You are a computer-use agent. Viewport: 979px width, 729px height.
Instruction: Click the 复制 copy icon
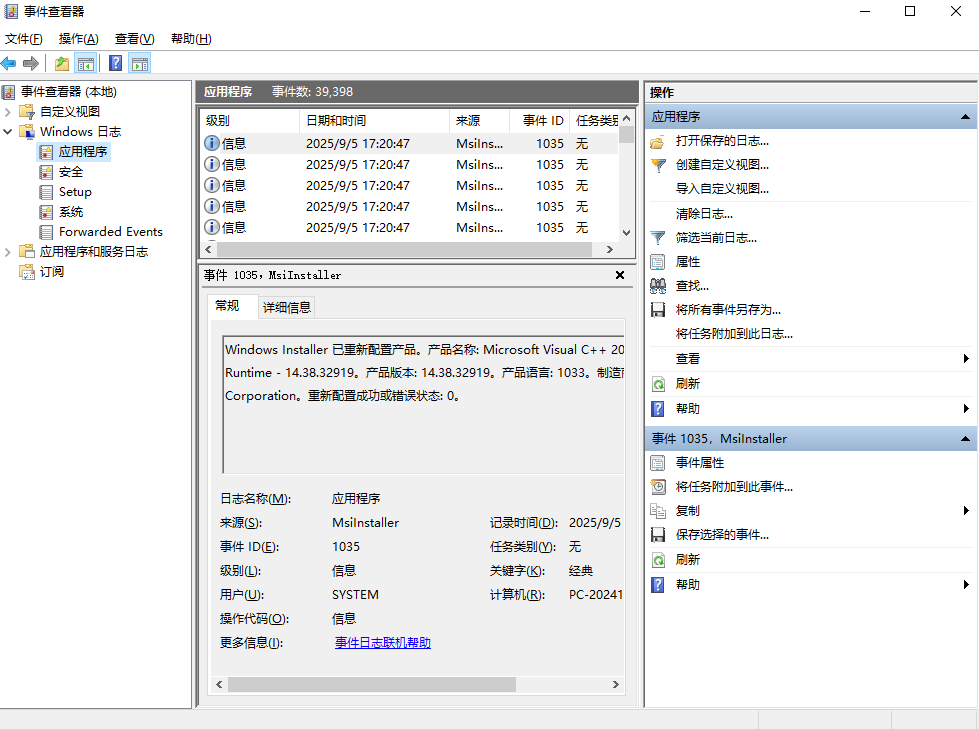(657, 511)
